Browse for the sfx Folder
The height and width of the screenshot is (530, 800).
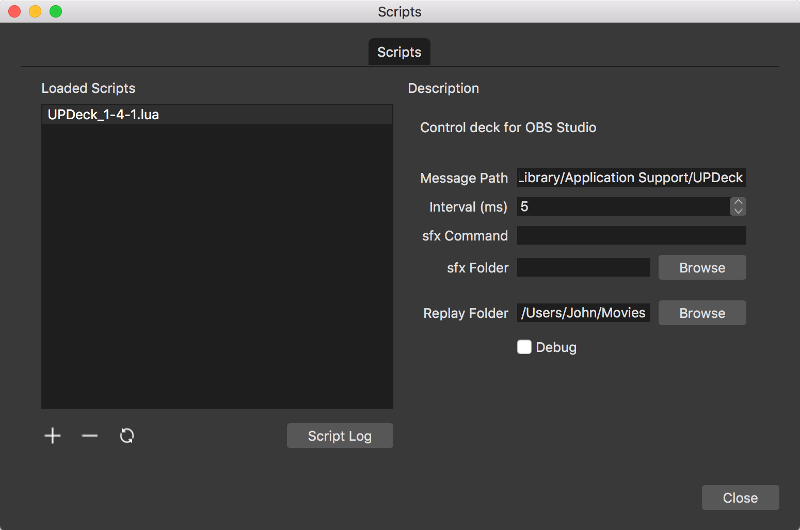(702, 268)
